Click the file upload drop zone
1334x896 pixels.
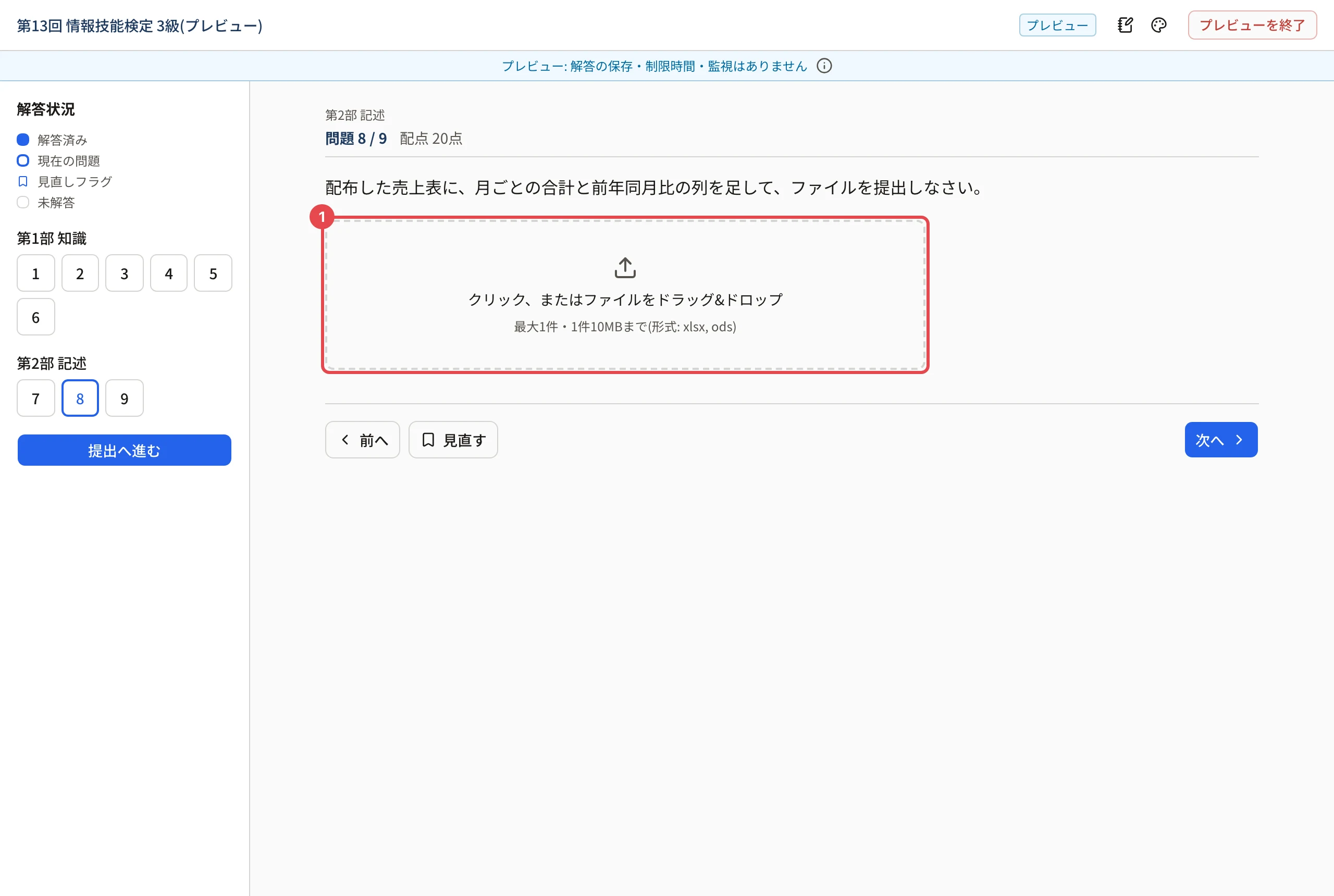(x=625, y=295)
